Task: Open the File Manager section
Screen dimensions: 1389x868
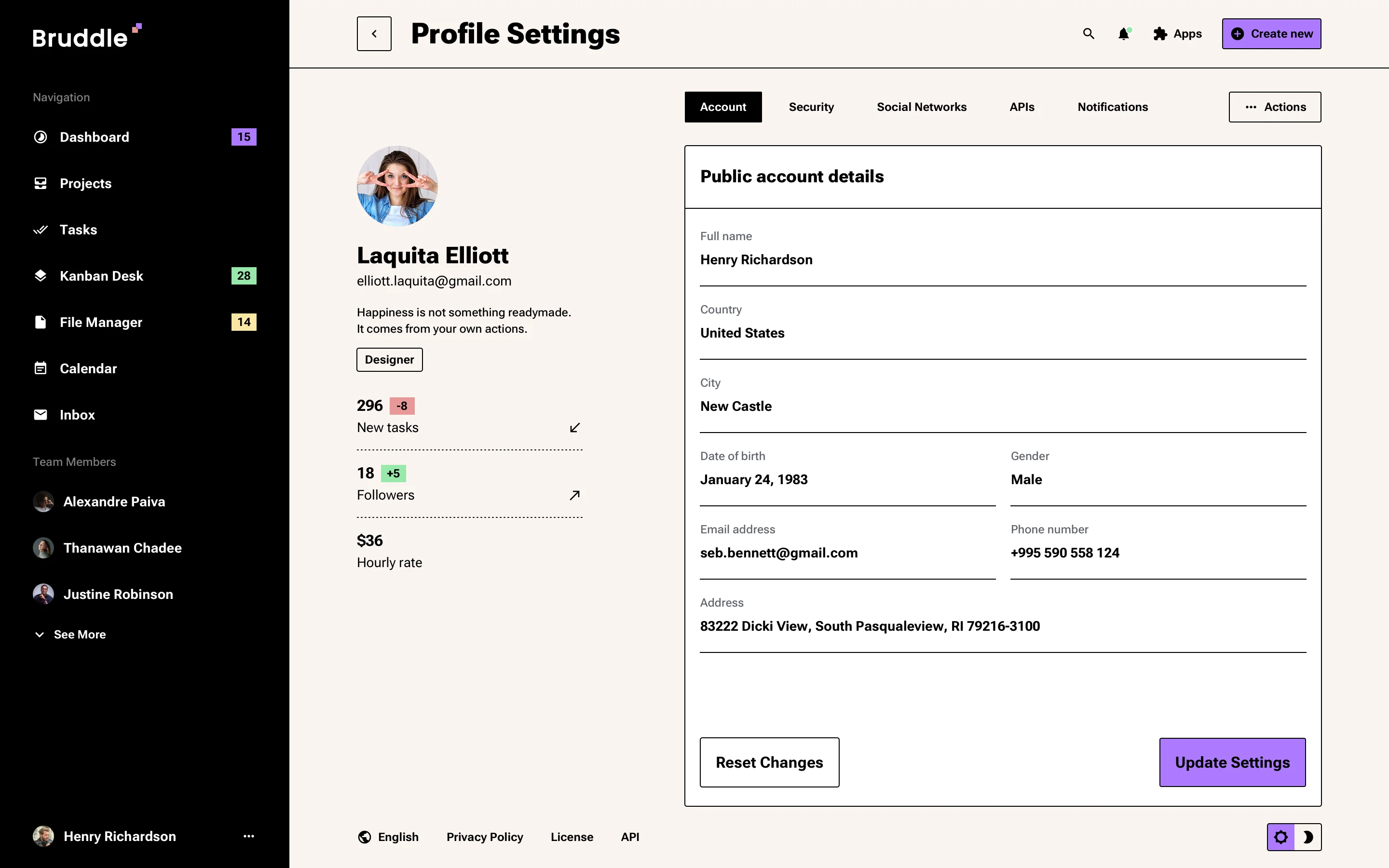Action: (100, 322)
